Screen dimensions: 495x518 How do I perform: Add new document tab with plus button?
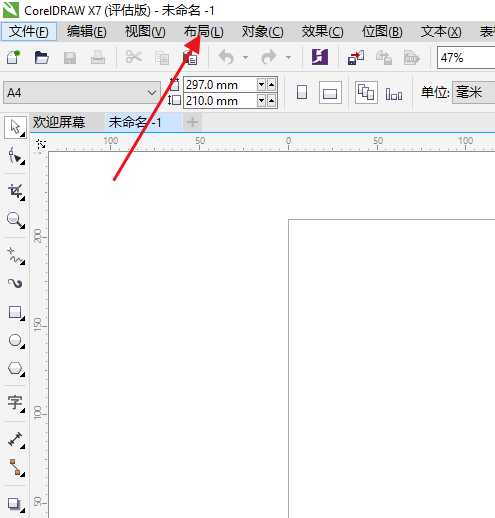tap(192, 122)
